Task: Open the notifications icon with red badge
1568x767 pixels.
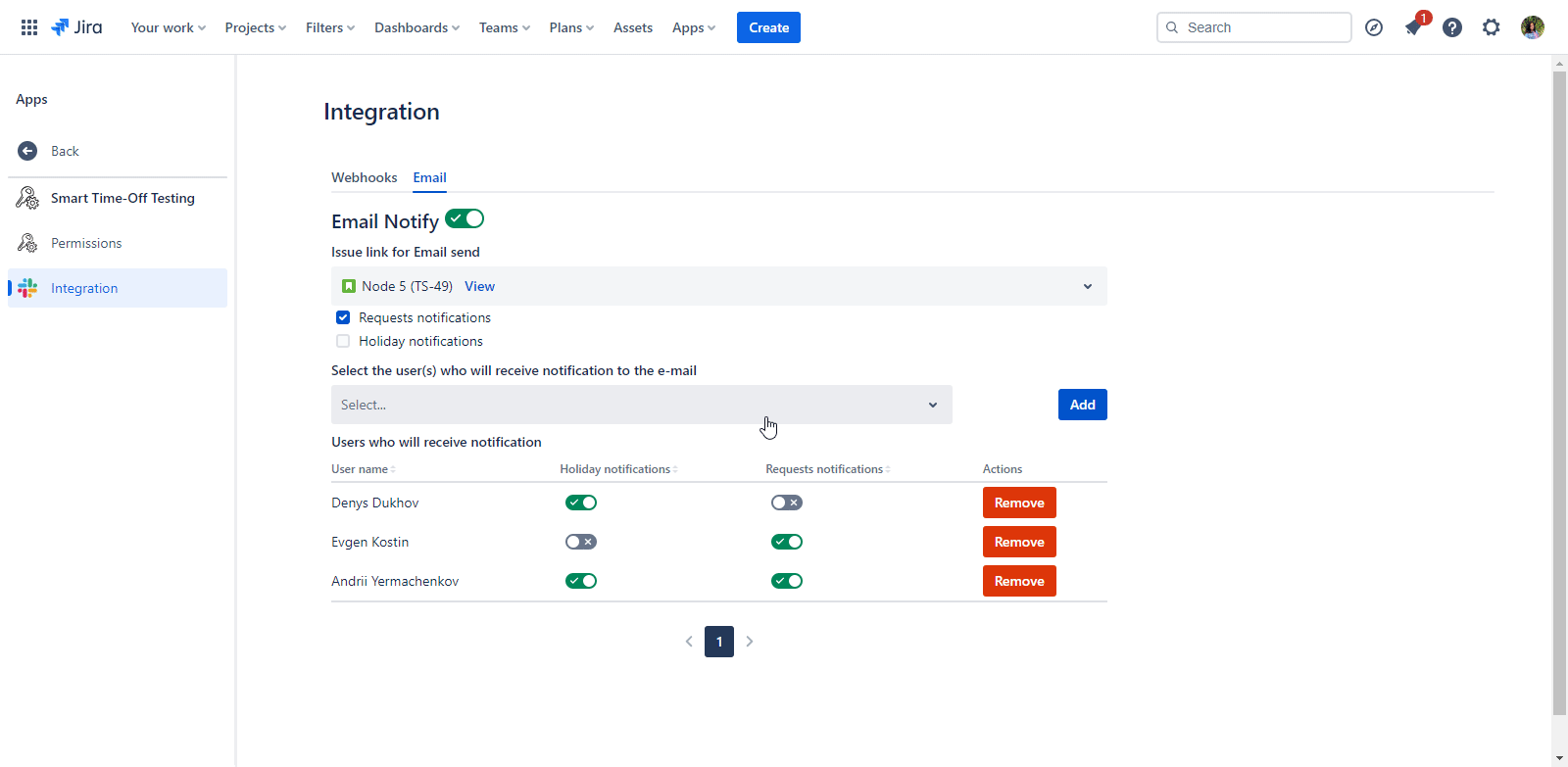Action: tap(1413, 27)
